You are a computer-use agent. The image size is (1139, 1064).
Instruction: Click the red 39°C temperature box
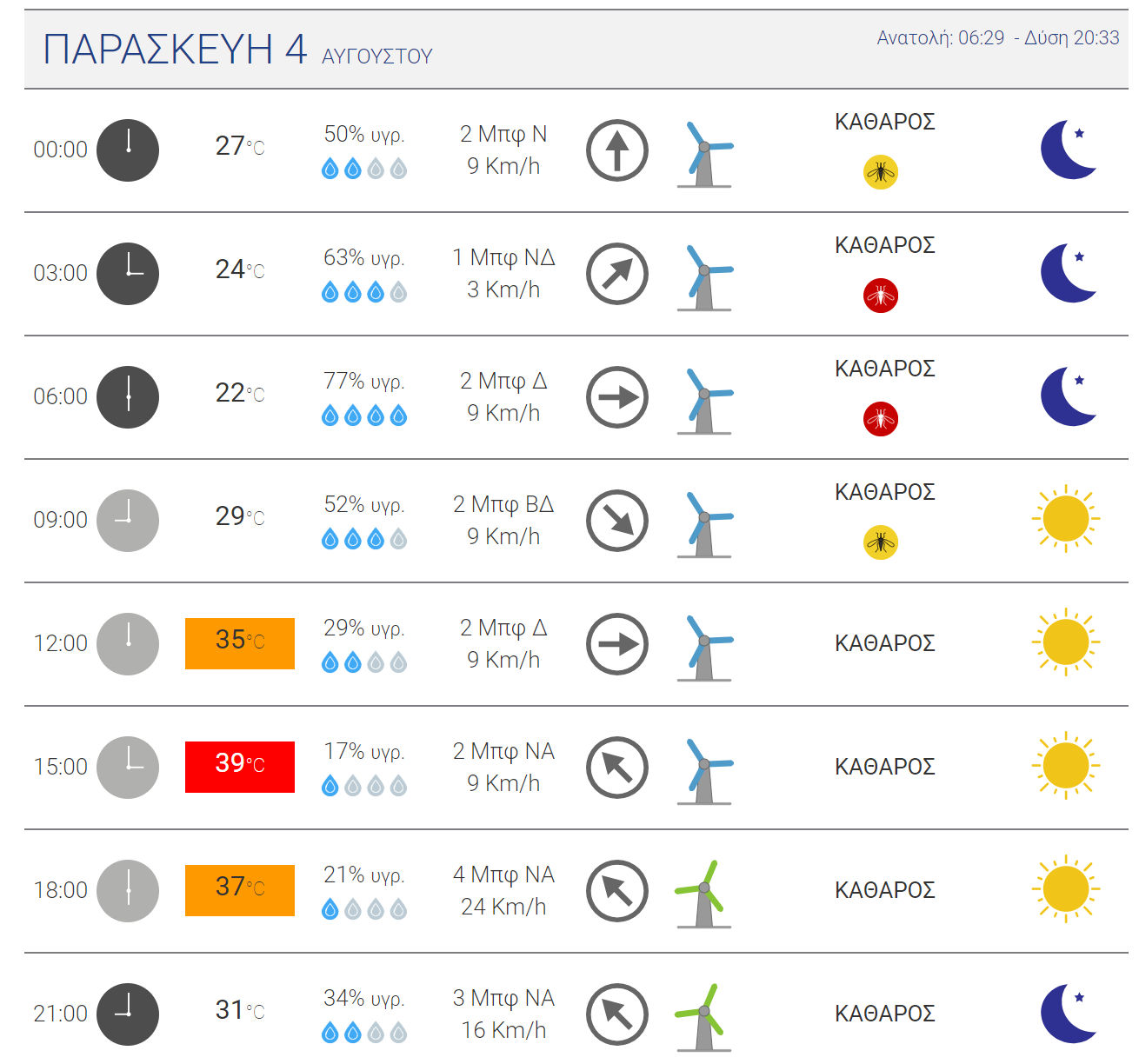tap(240, 767)
